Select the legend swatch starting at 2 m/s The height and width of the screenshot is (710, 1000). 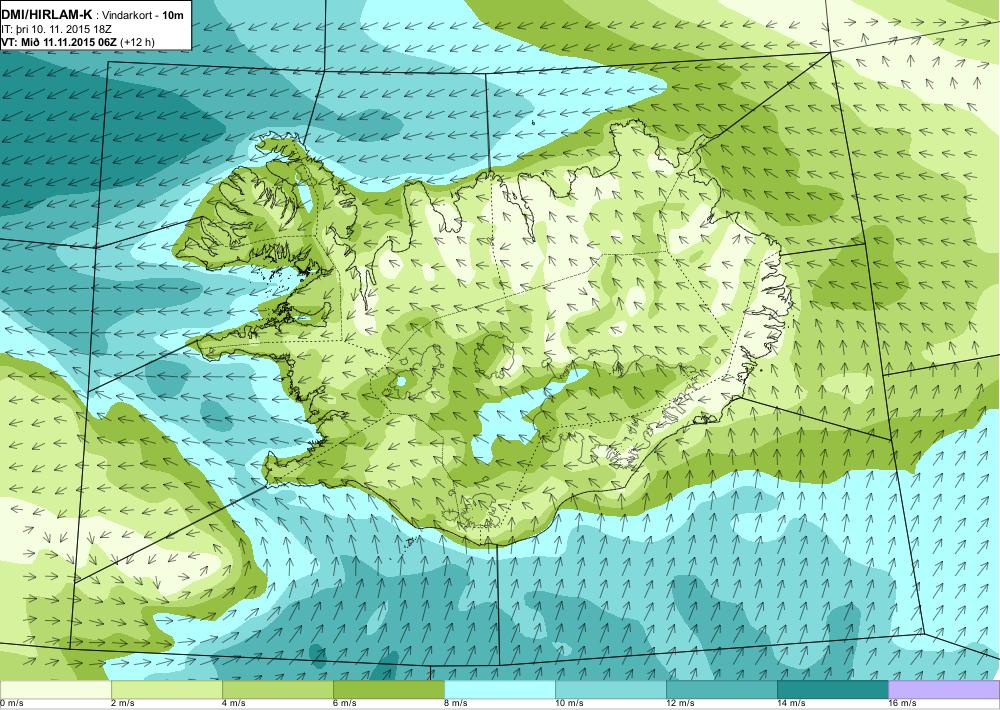(166, 690)
